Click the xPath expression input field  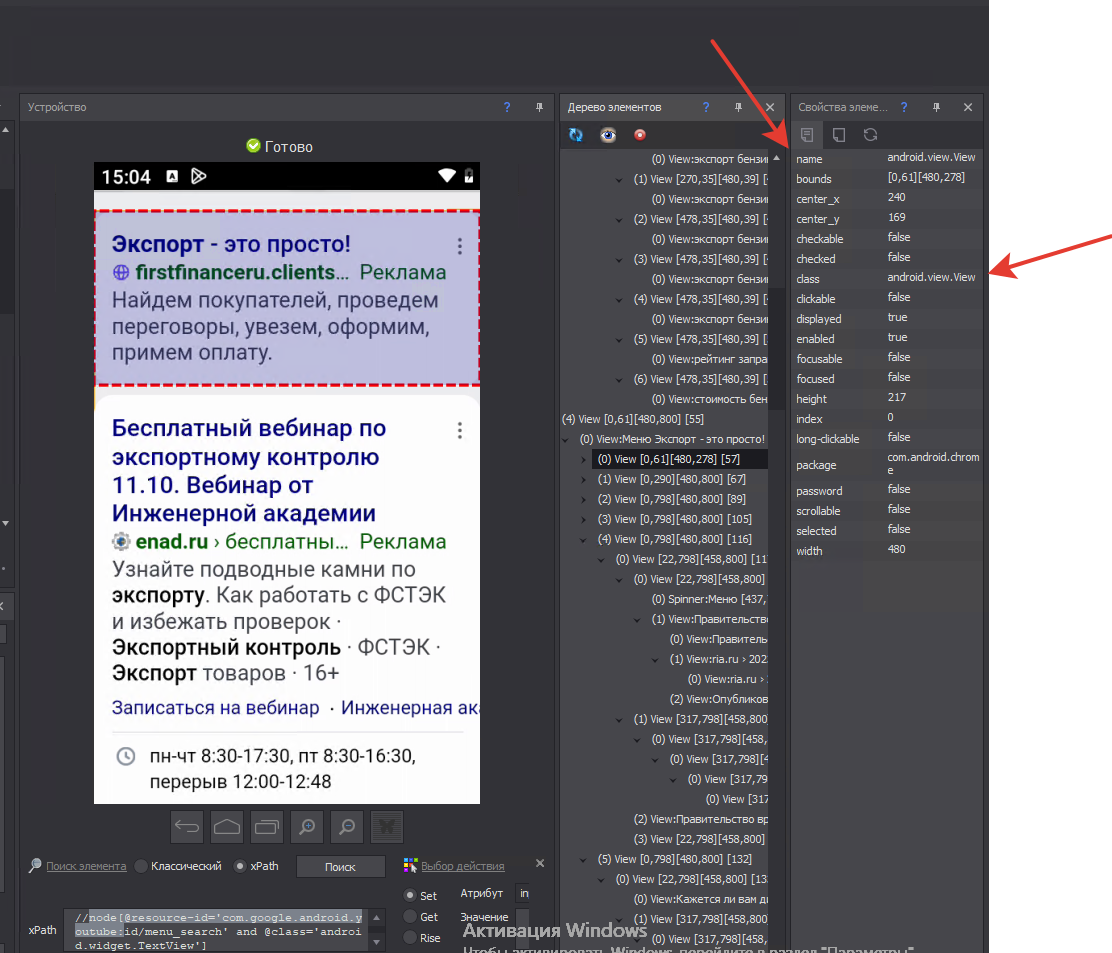pos(222,931)
